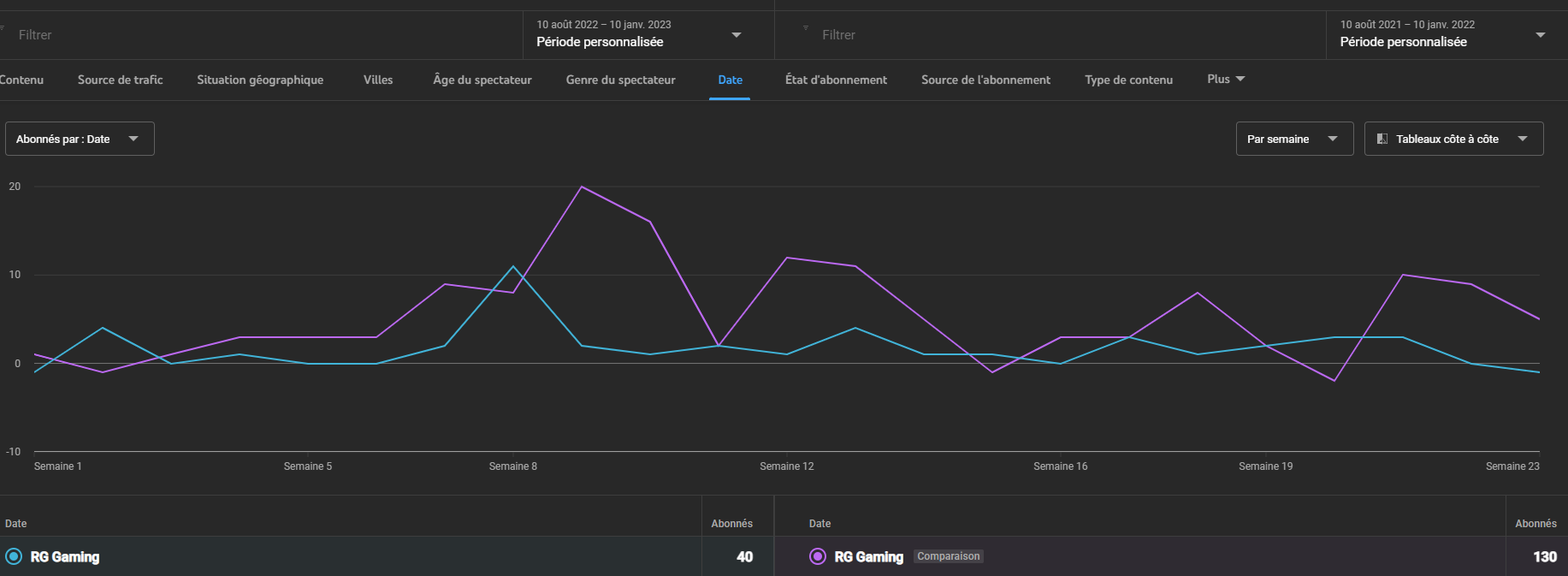The height and width of the screenshot is (576, 1568).
Task: Switch to Âge du spectateur tab
Action: tap(482, 80)
